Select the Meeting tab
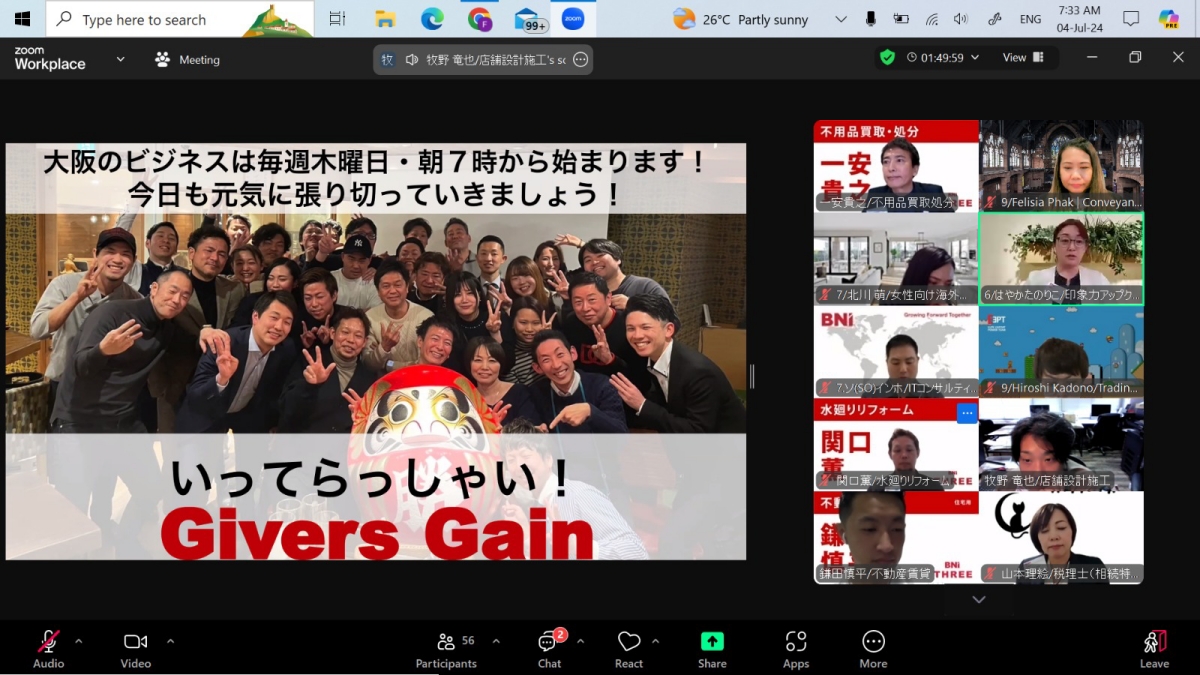Screen dimensions: 1200x675 (187, 60)
